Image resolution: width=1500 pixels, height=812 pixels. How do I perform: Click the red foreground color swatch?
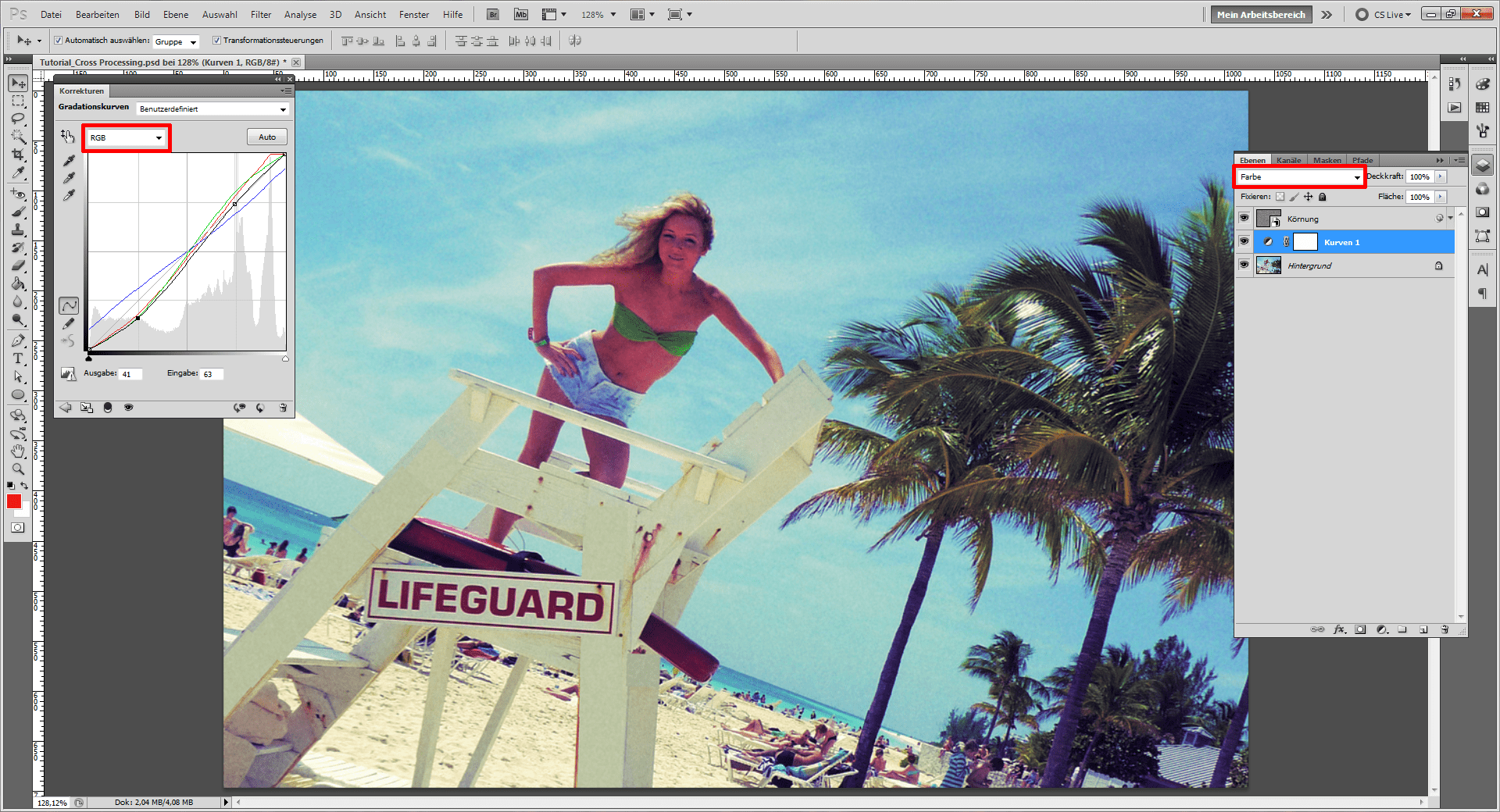coord(14,502)
